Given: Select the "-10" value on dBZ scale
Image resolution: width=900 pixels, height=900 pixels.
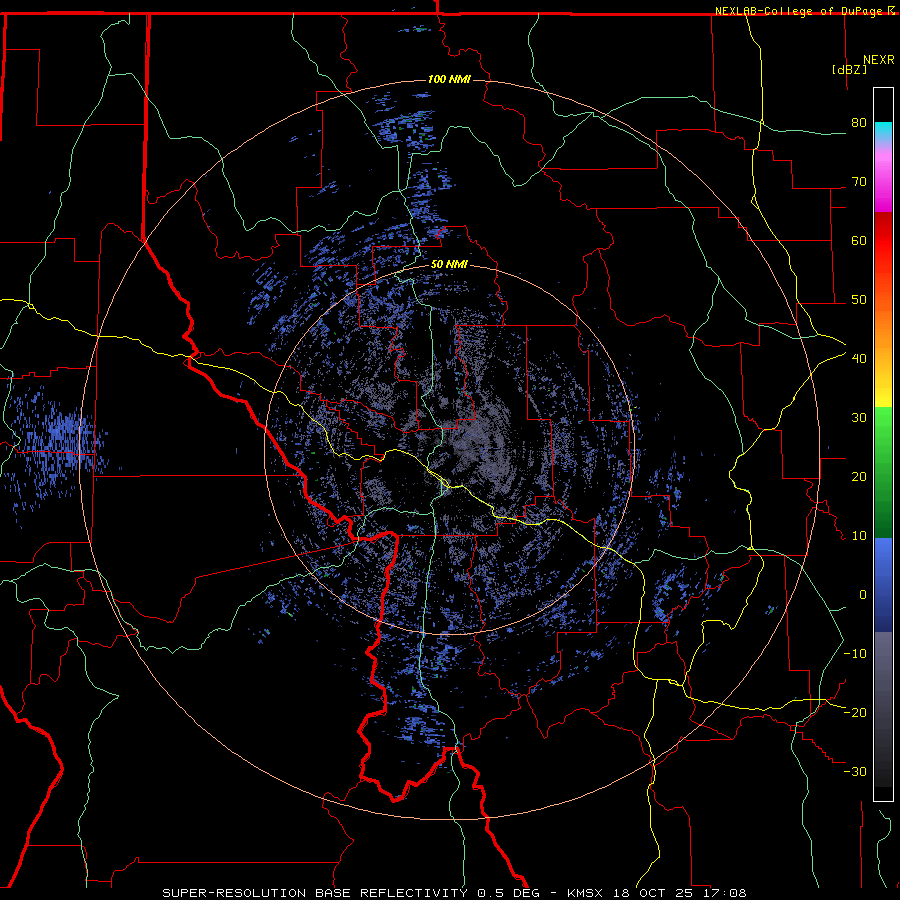Looking at the screenshot, I should (x=855, y=654).
